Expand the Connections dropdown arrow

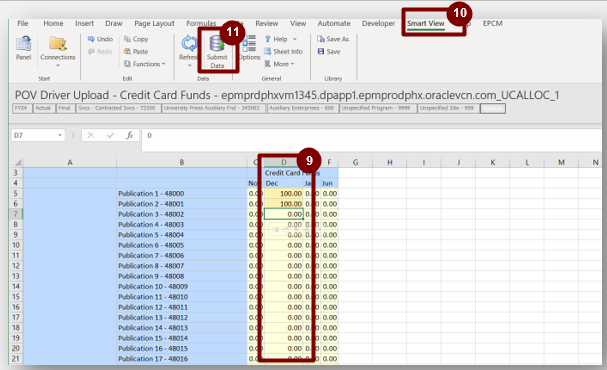(58, 65)
